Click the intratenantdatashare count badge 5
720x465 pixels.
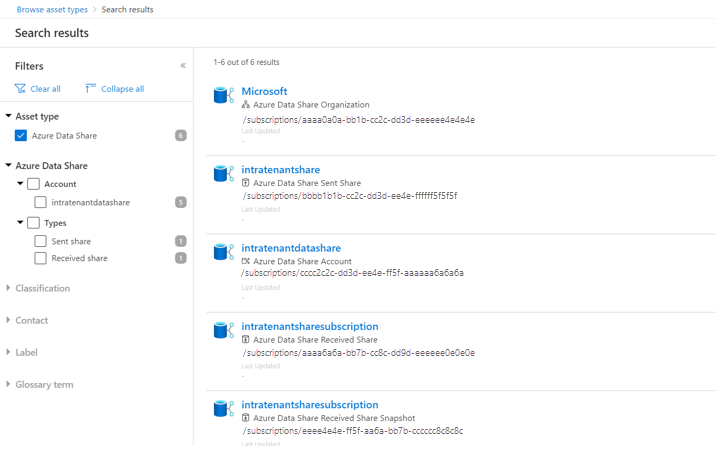point(181,202)
